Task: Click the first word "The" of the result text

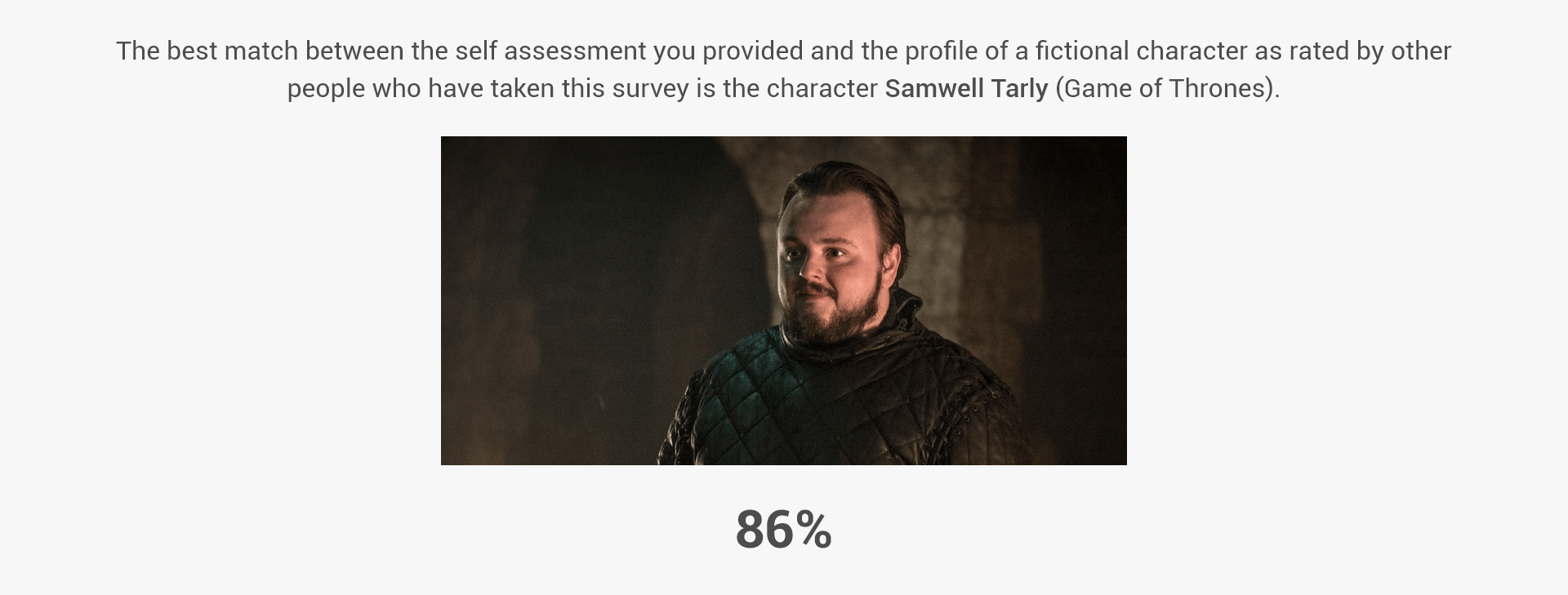Action: point(137,51)
